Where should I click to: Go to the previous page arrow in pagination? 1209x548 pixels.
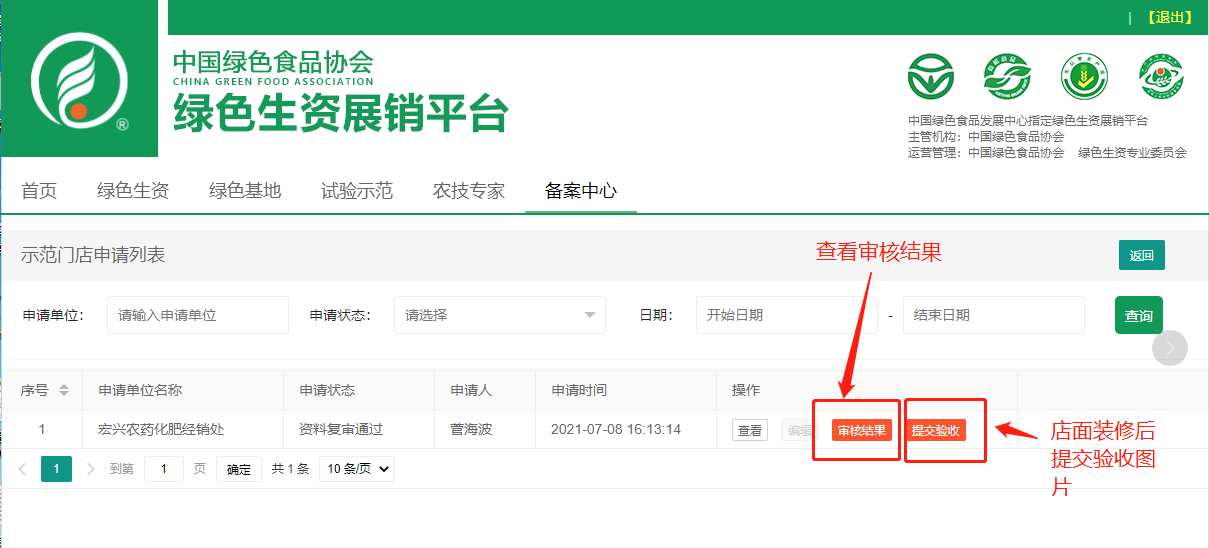coord(23,468)
